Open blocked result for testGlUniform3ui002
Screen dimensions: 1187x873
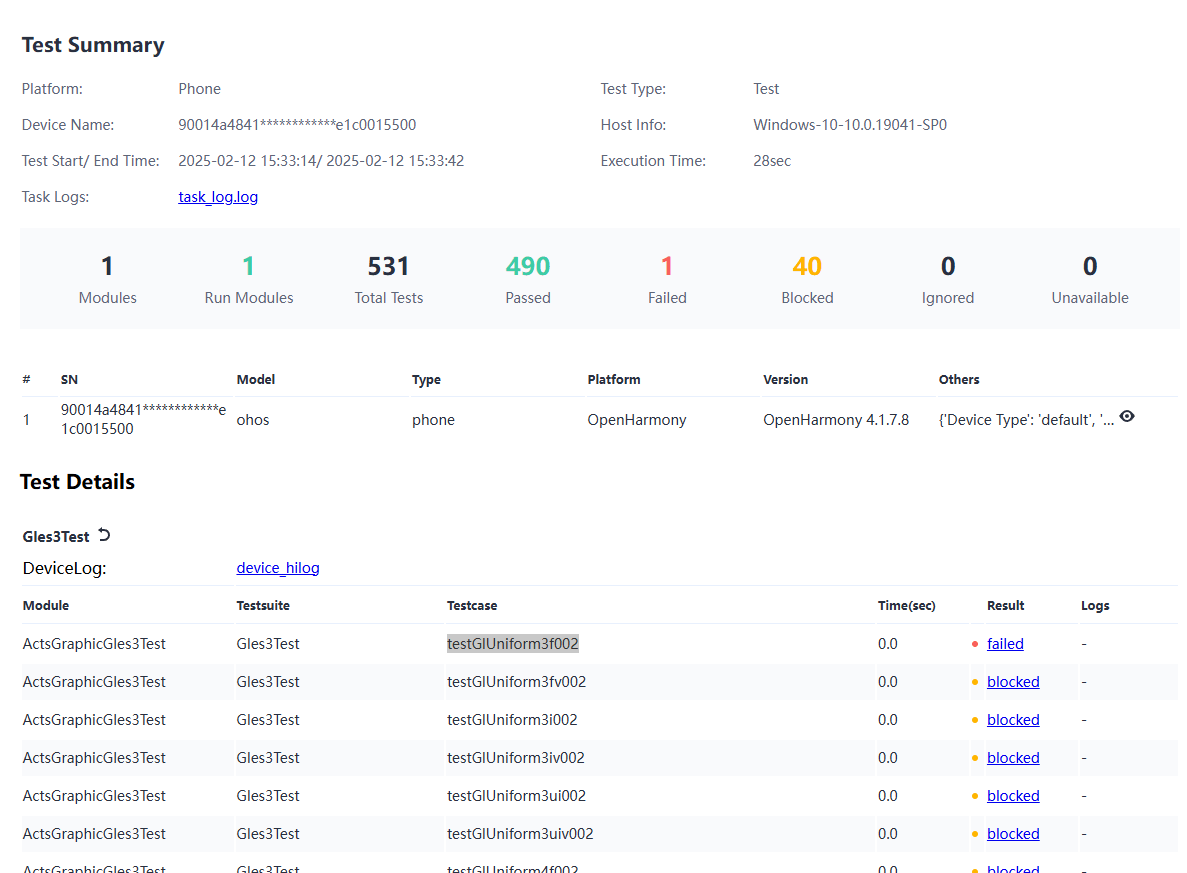coord(1013,795)
